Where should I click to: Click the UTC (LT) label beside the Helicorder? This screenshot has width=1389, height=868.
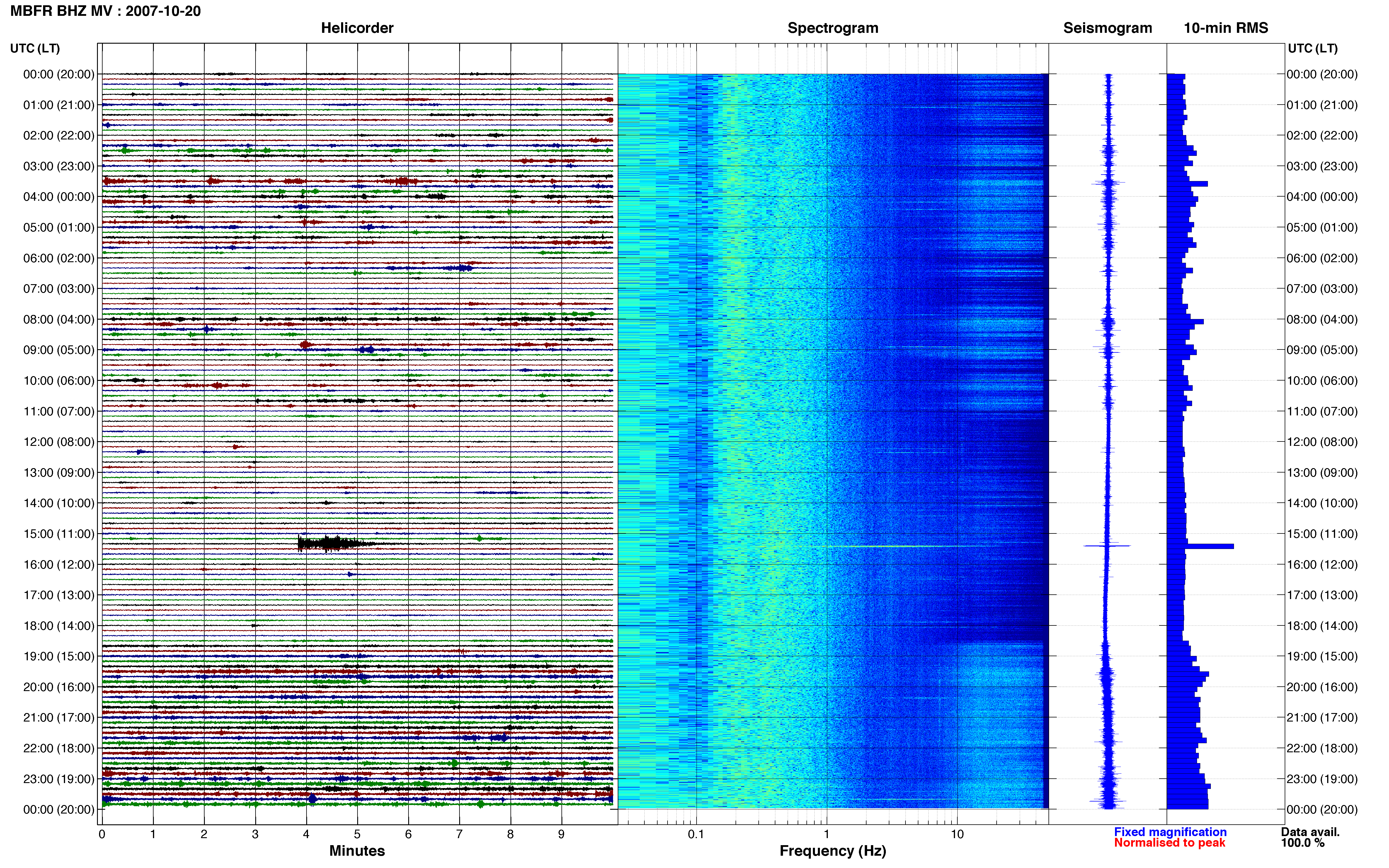coord(35,48)
